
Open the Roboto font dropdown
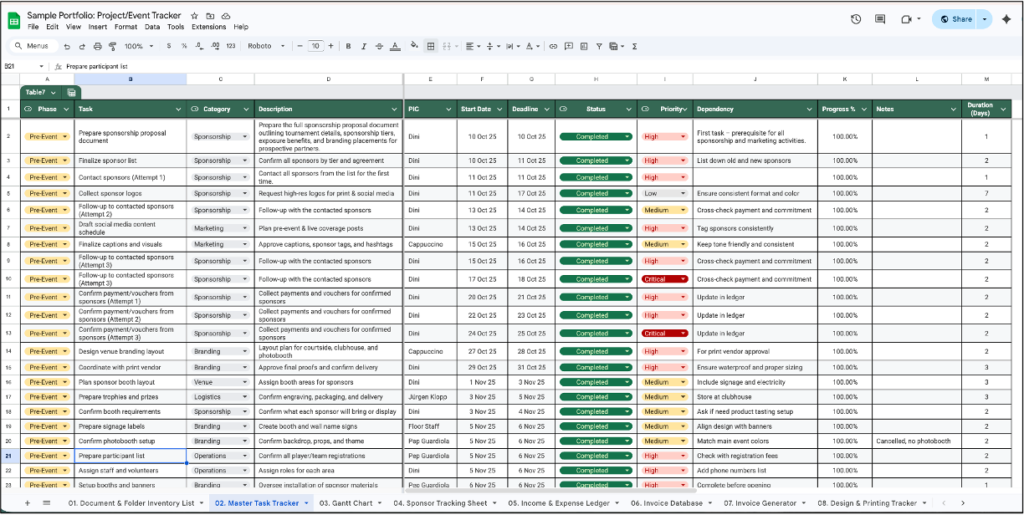[265, 46]
